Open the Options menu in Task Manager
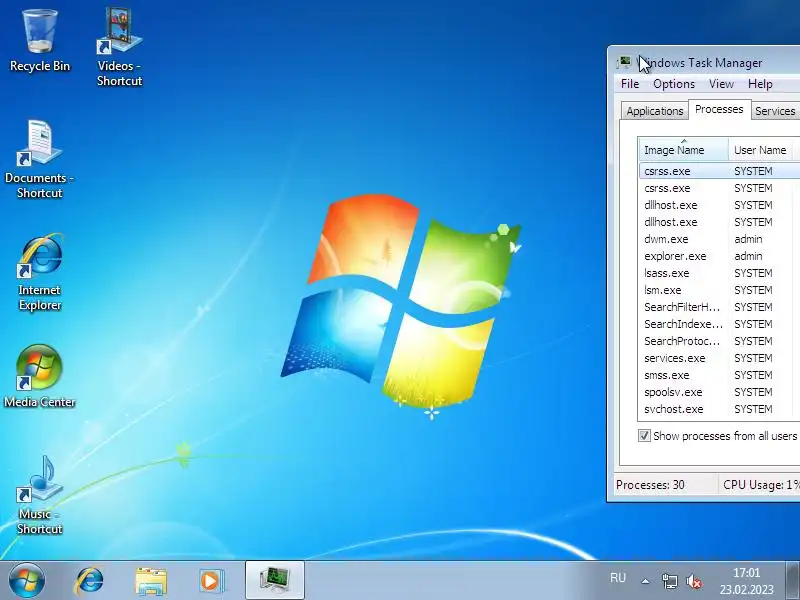The width and height of the screenshot is (800, 600). [674, 84]
